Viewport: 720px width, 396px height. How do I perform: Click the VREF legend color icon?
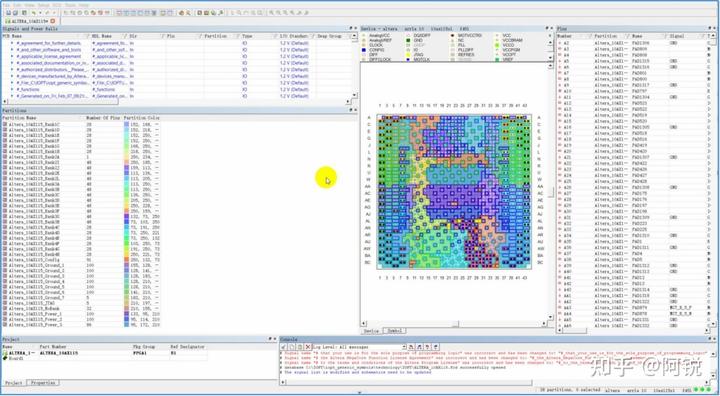tap(497, 60)
